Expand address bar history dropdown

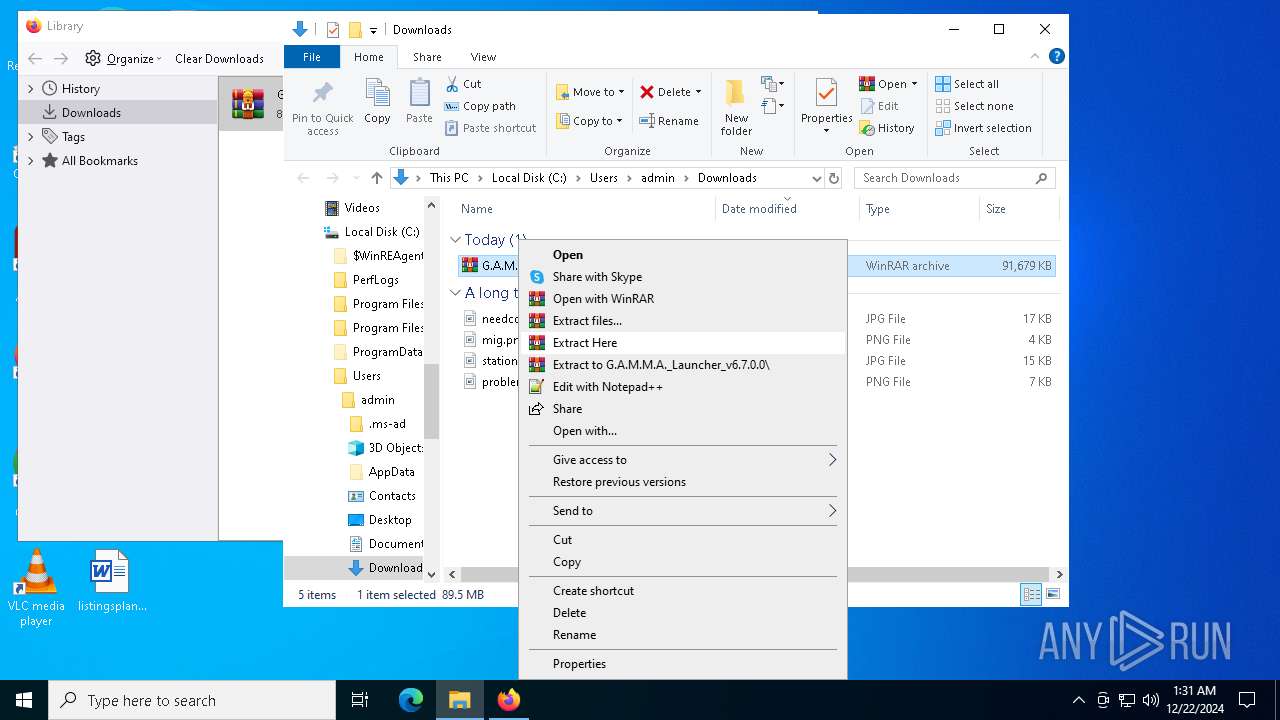point(816,178)
